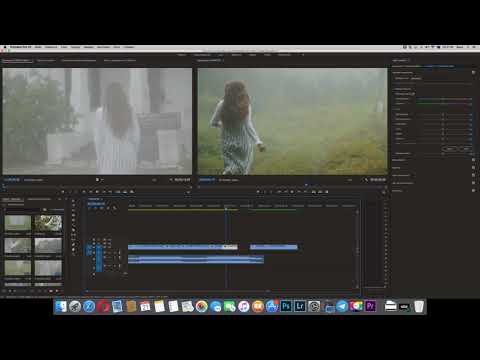Click the Temperature slider
480x360 pixels.
(x=443, y=99)
